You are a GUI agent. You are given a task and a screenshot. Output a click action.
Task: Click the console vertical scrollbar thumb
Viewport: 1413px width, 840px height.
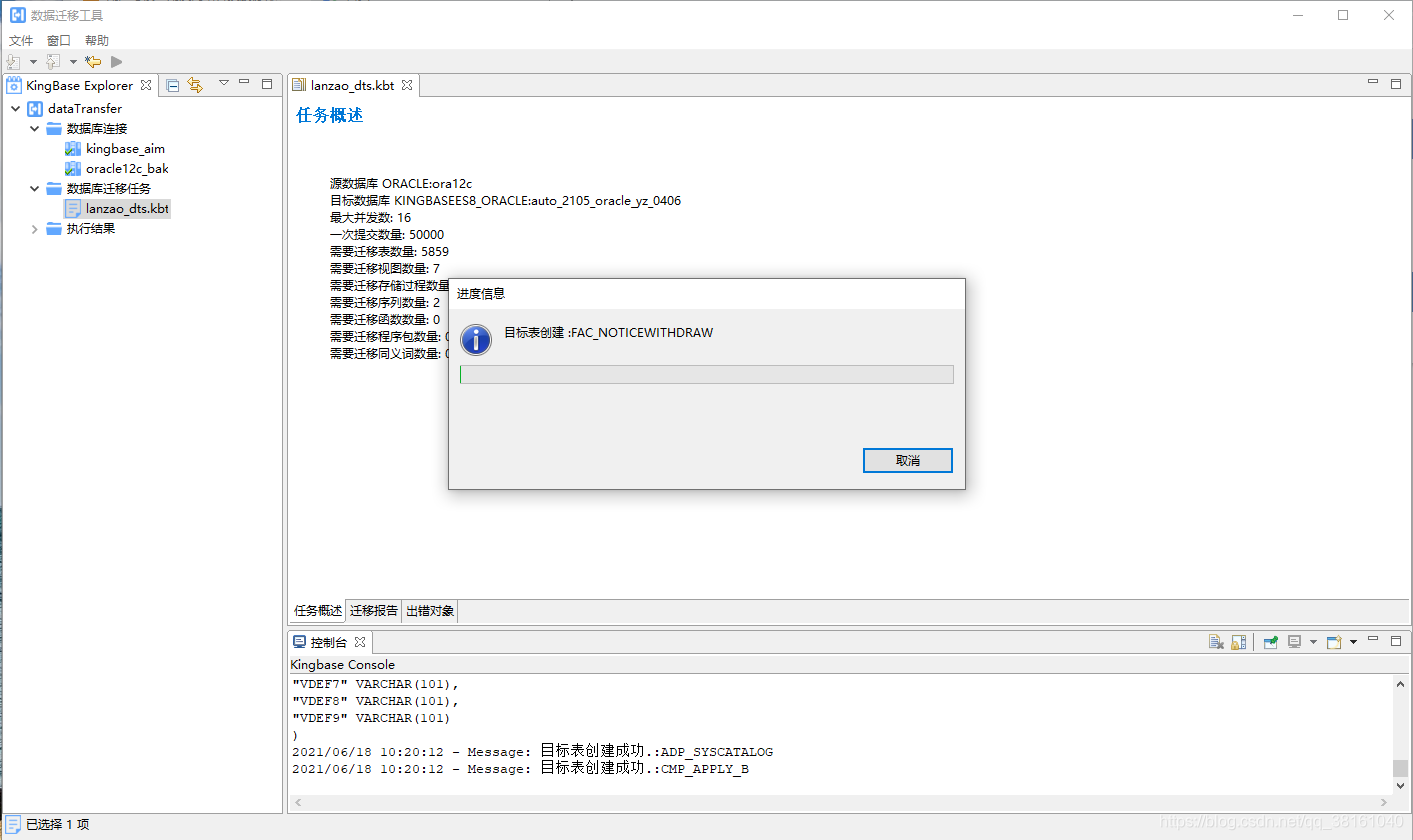point(1400,768)
